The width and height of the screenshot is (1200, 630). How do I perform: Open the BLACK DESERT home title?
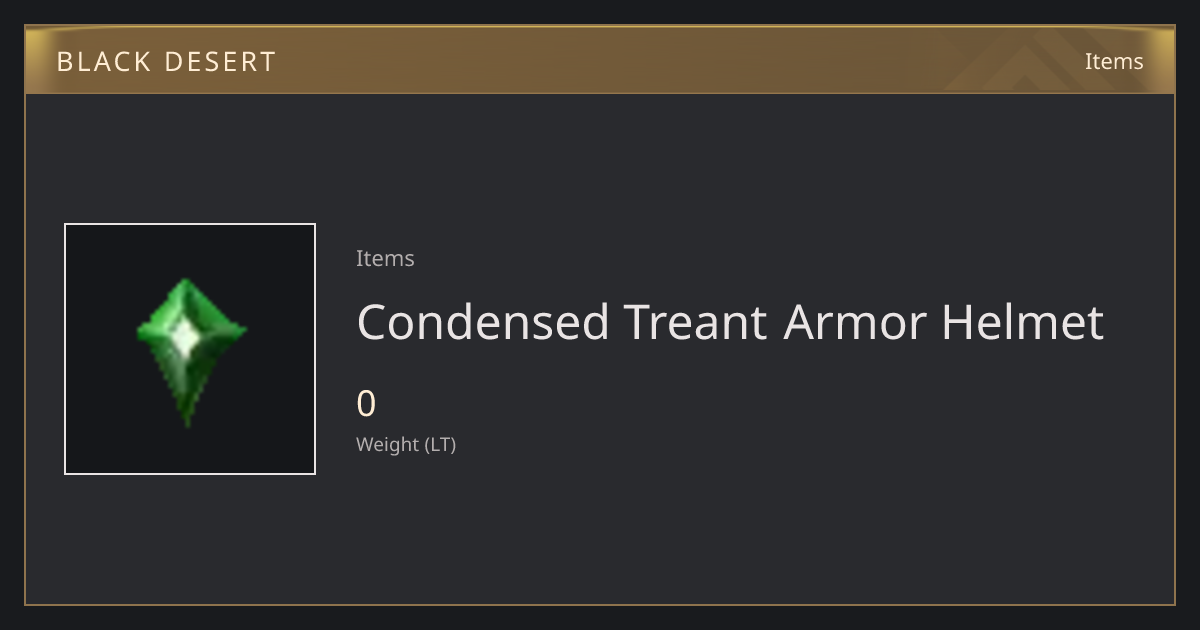pos(166,62)
